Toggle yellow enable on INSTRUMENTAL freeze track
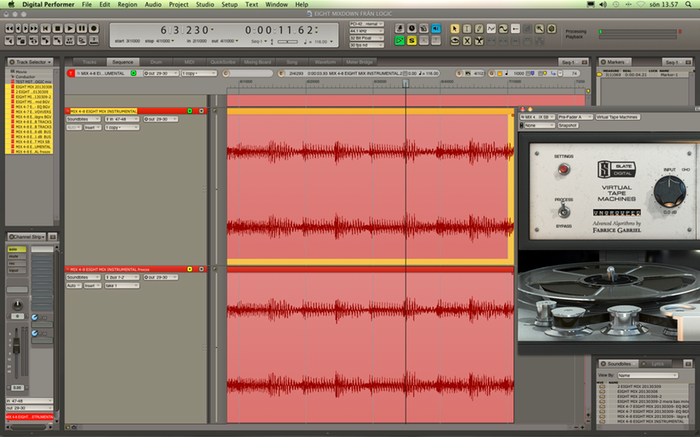Screen dimensions: 700x437 (x=190, y=269)
